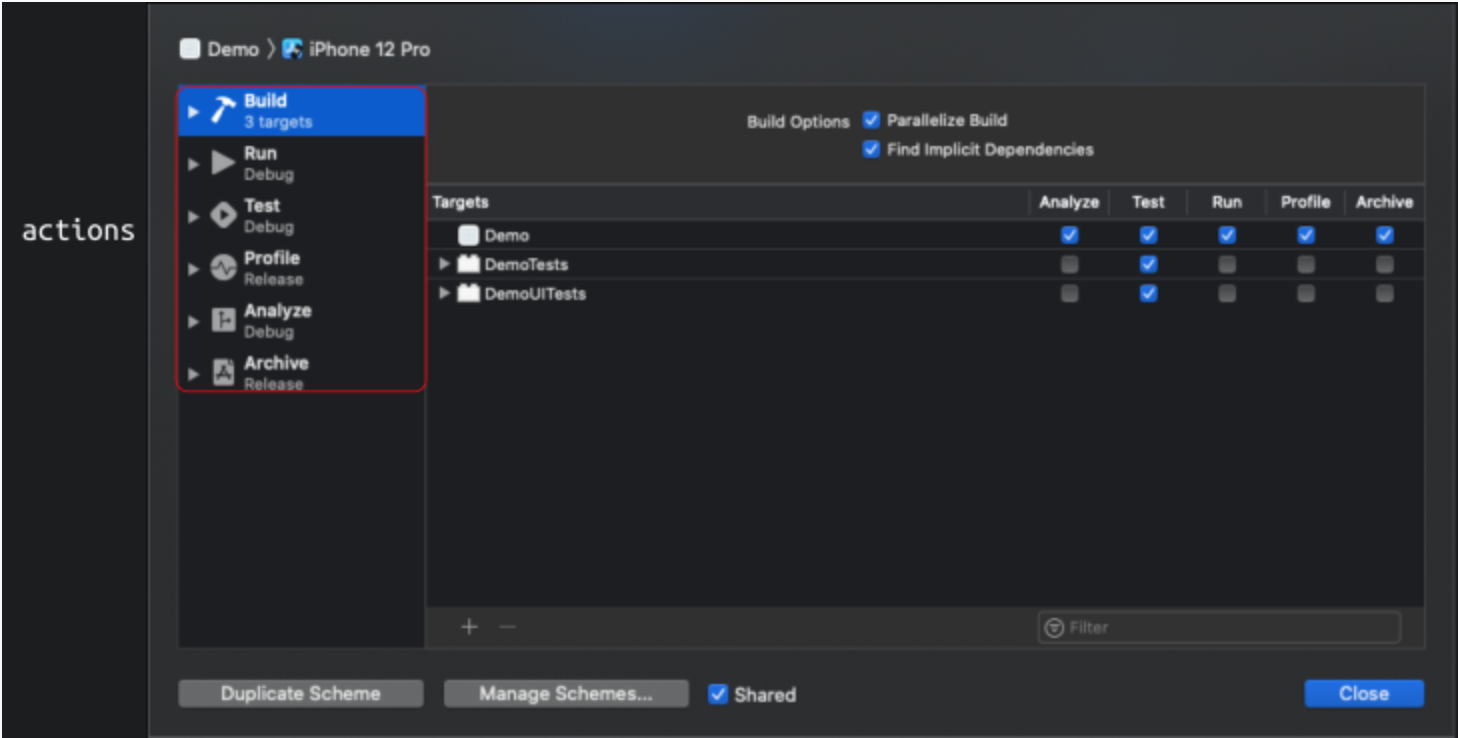Click the Test column header

[x=1148, y=202]
